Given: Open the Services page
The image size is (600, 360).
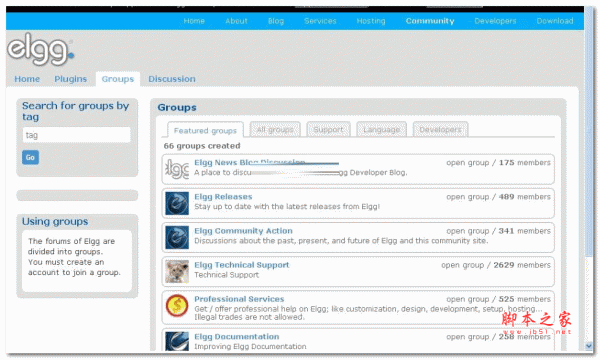Looking at the screenshot, I should [x=320, y=21].
